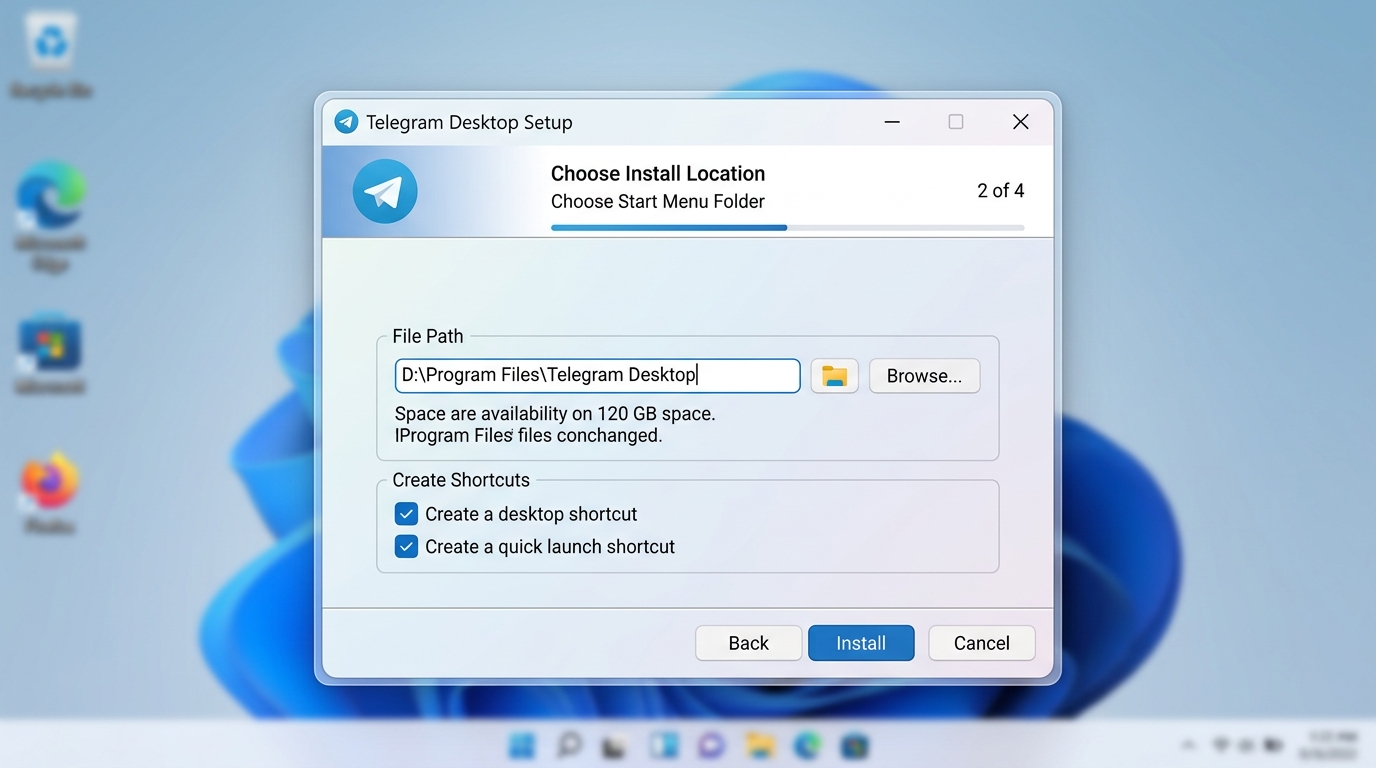Open the purple Chat icon on taskbar
Screen dimensions: 1376x768
(712, 745)
